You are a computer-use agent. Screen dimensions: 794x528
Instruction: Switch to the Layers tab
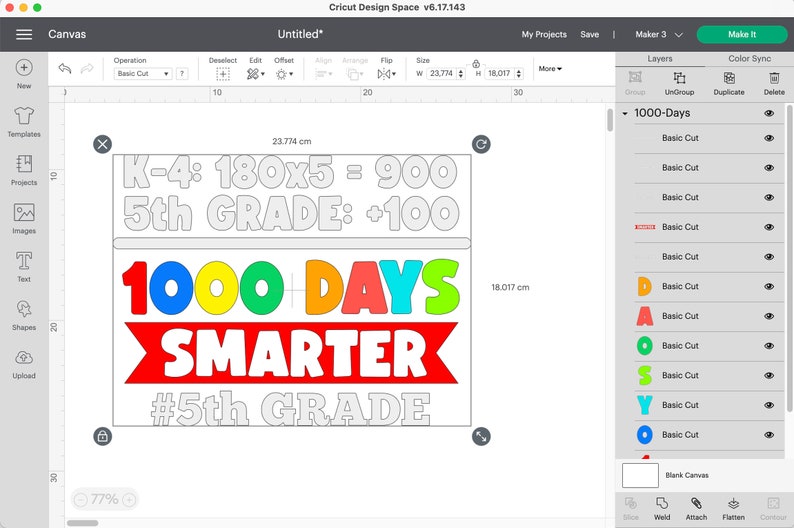click(659, 59)
